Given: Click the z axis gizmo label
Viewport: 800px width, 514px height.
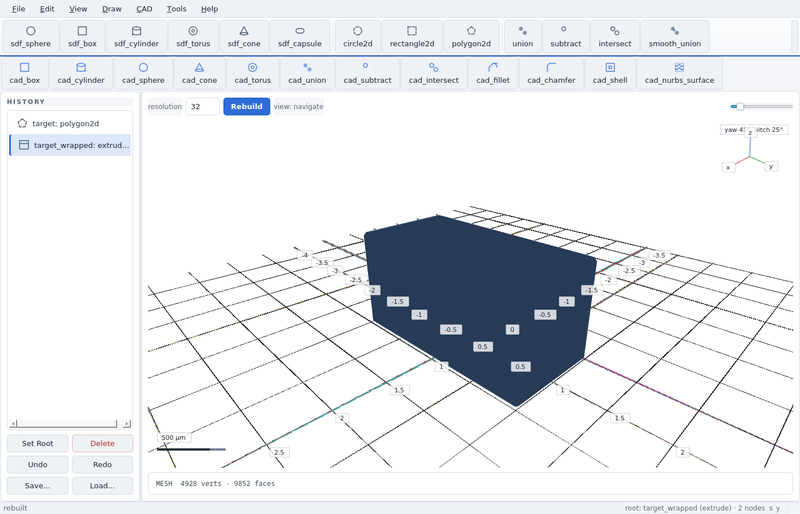Looking at the screenshot, I should click(x=750, y=133).
